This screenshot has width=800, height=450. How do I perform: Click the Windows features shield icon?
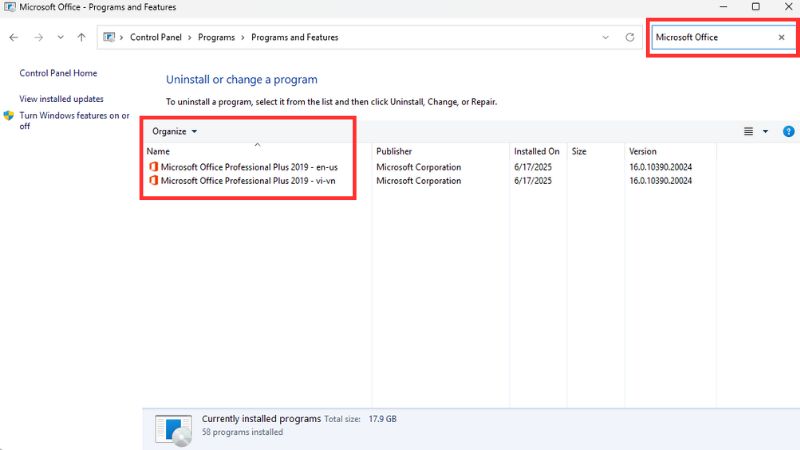coord(9,116)
